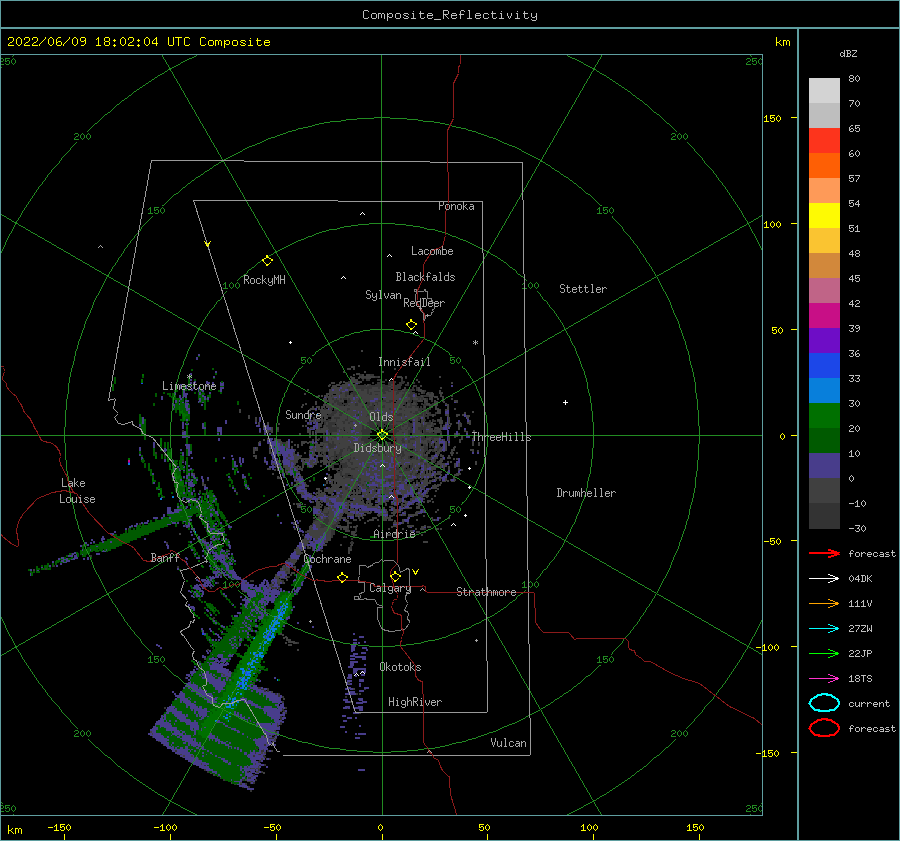Click the yellow diamond marker below RedDeer

411,324
